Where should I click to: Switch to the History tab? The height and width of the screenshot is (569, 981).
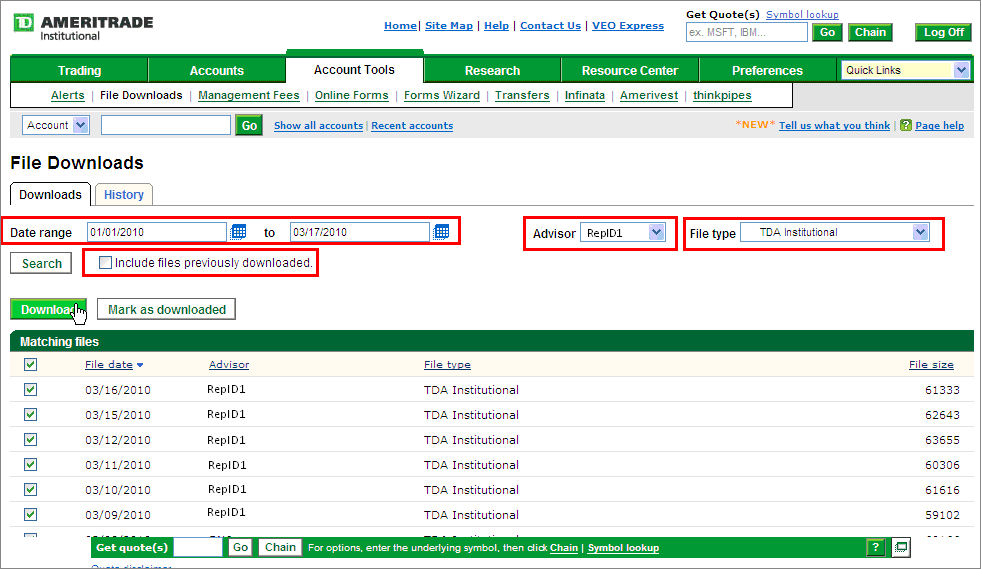124,195
